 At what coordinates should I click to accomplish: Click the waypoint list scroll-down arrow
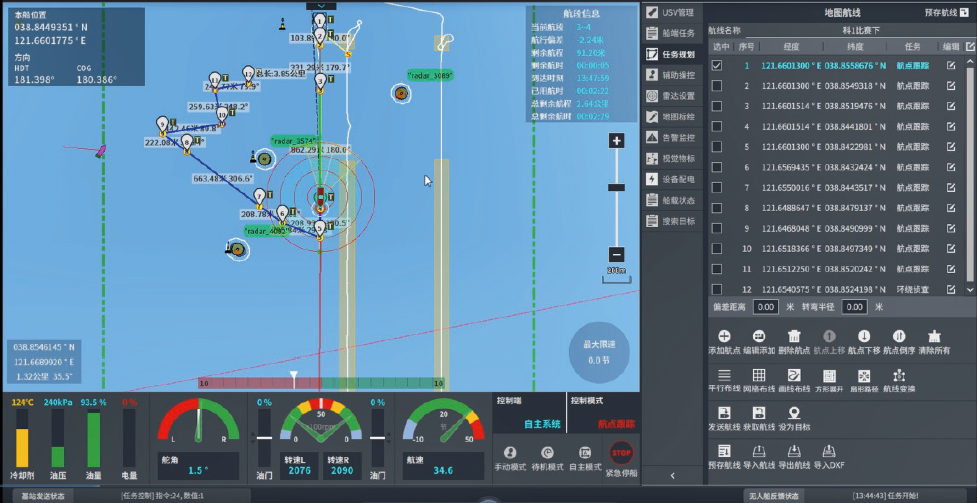tap(970, 290)
